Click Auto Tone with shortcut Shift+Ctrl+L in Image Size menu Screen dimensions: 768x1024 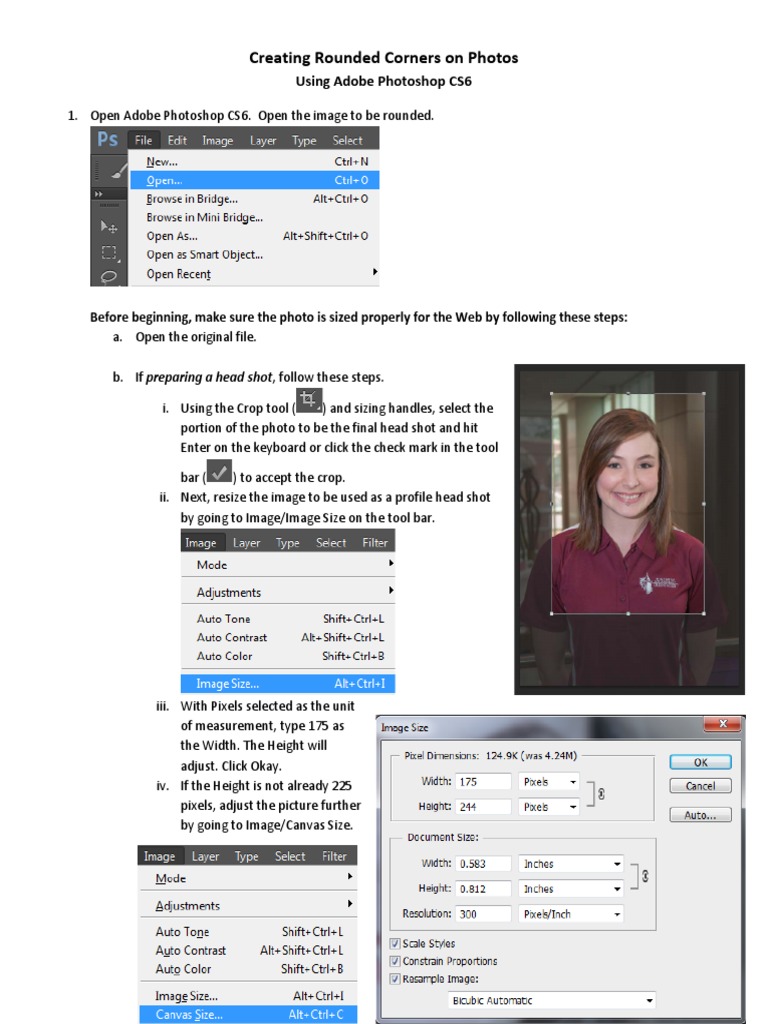288,618
